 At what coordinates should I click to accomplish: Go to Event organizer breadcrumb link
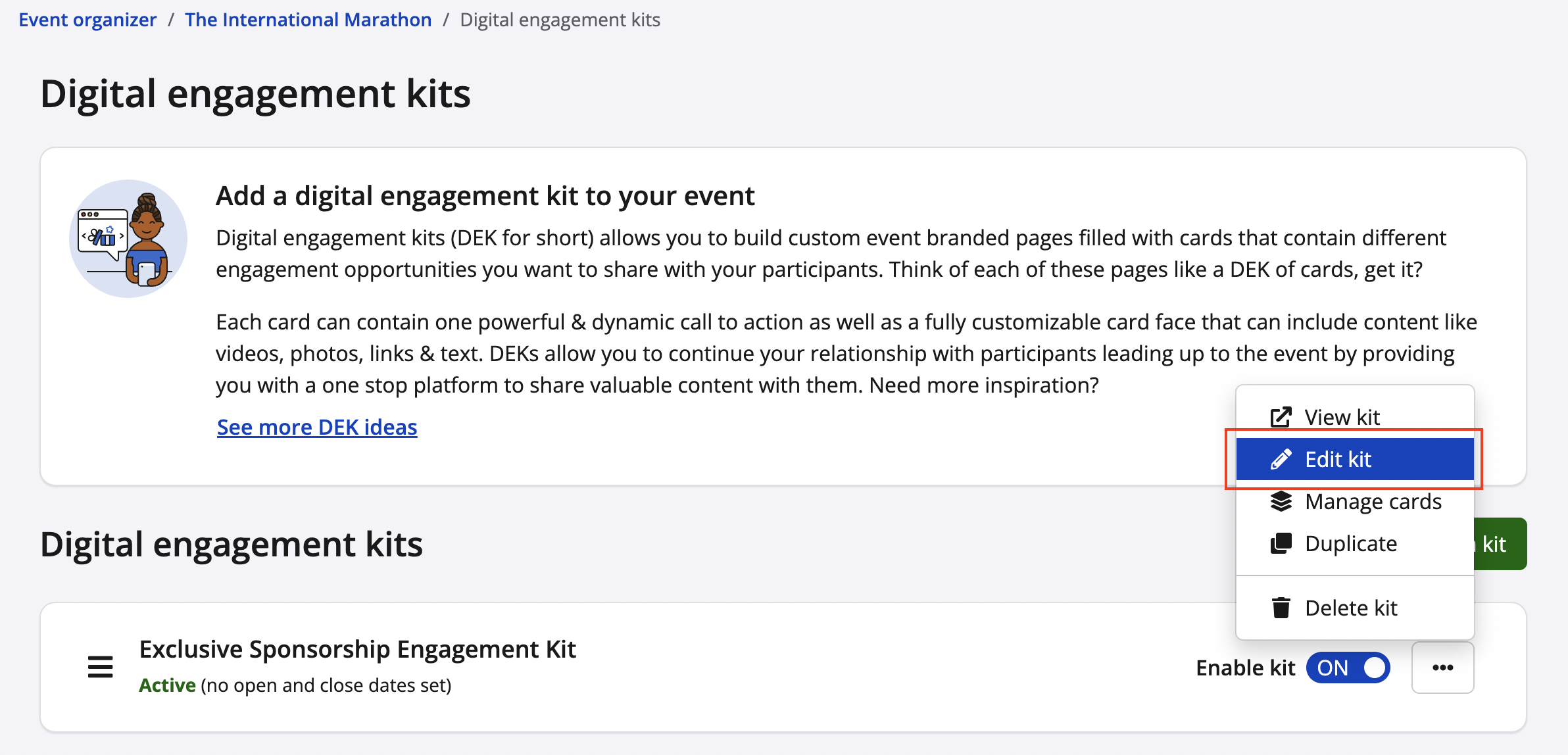tap(87, 20)
